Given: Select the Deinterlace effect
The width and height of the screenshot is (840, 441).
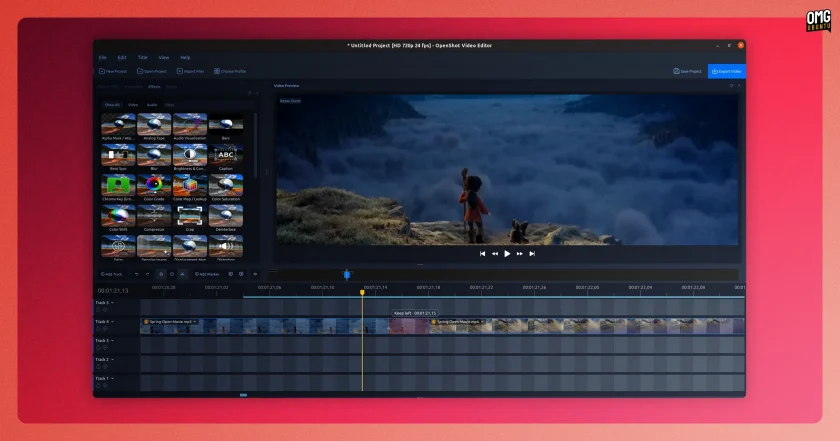Looking at the screenshot, I should 226,216.
